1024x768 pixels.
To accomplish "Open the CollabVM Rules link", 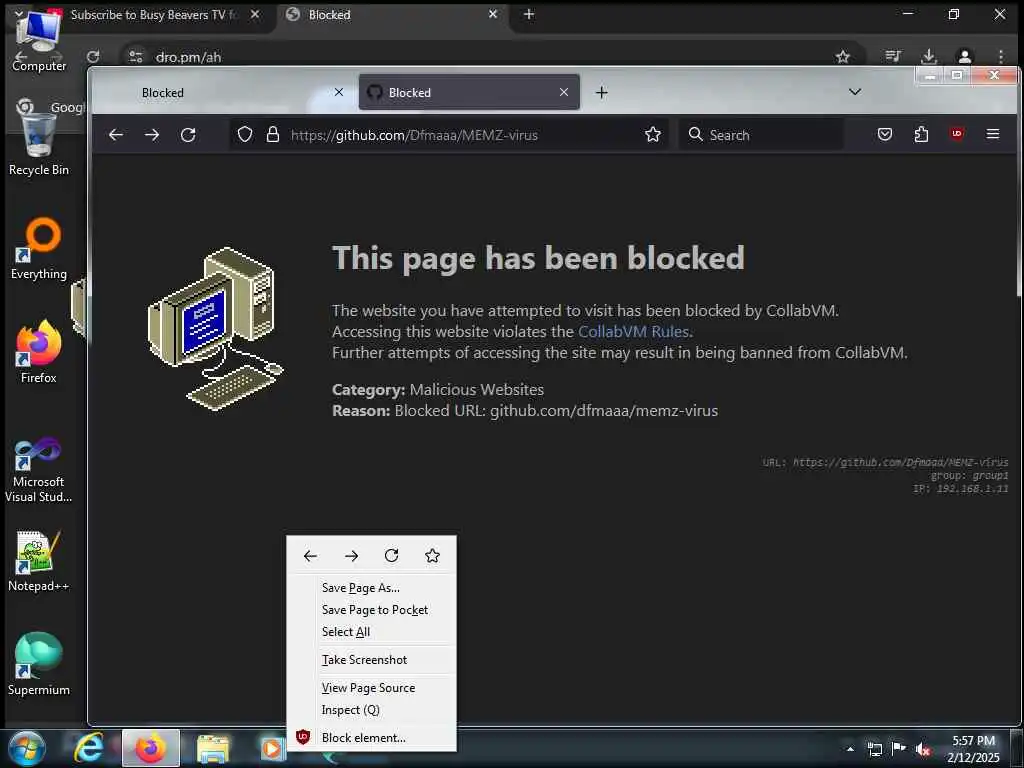I will (633, 331).
